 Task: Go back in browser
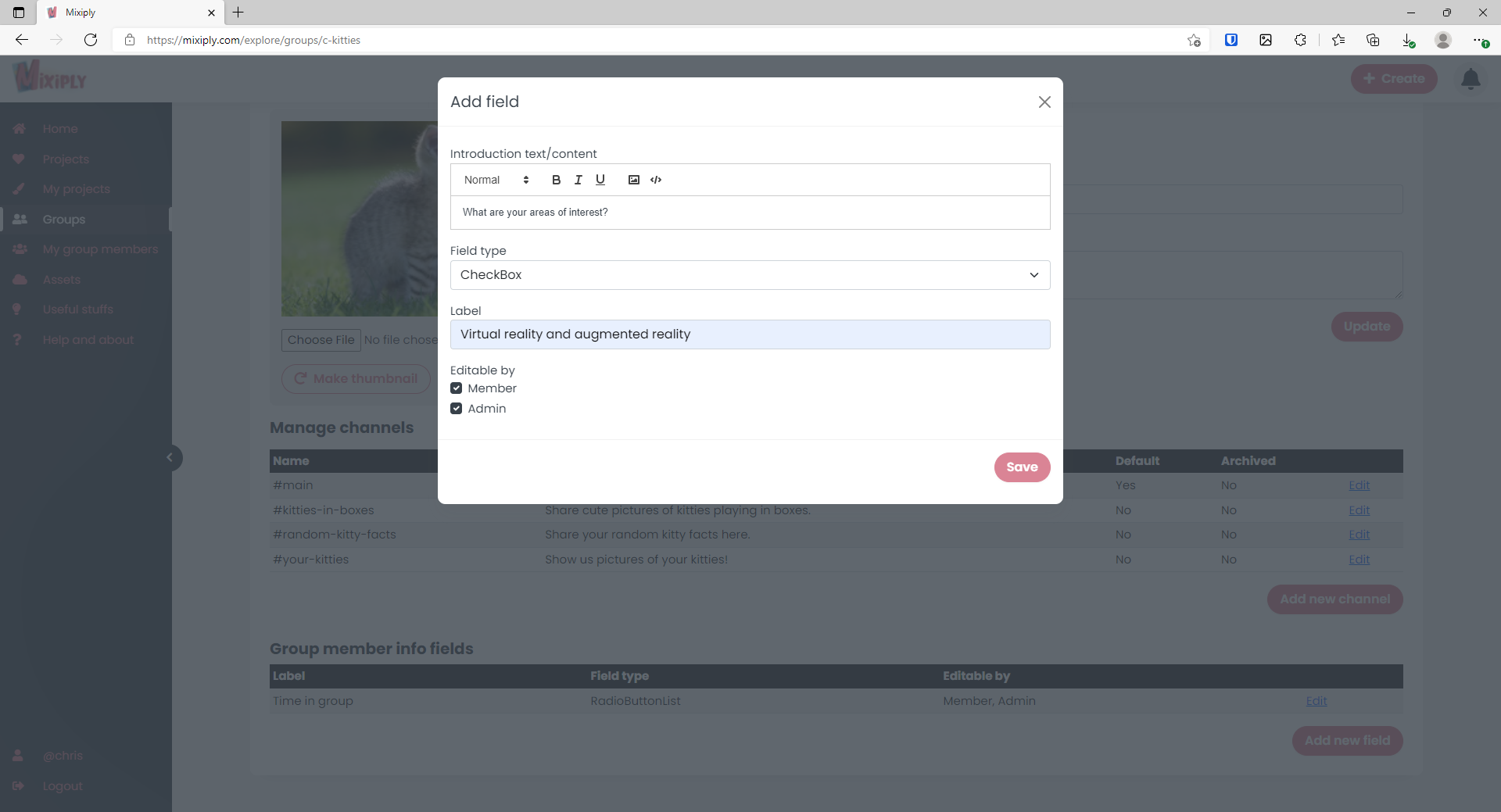click(x=22, y=40)
